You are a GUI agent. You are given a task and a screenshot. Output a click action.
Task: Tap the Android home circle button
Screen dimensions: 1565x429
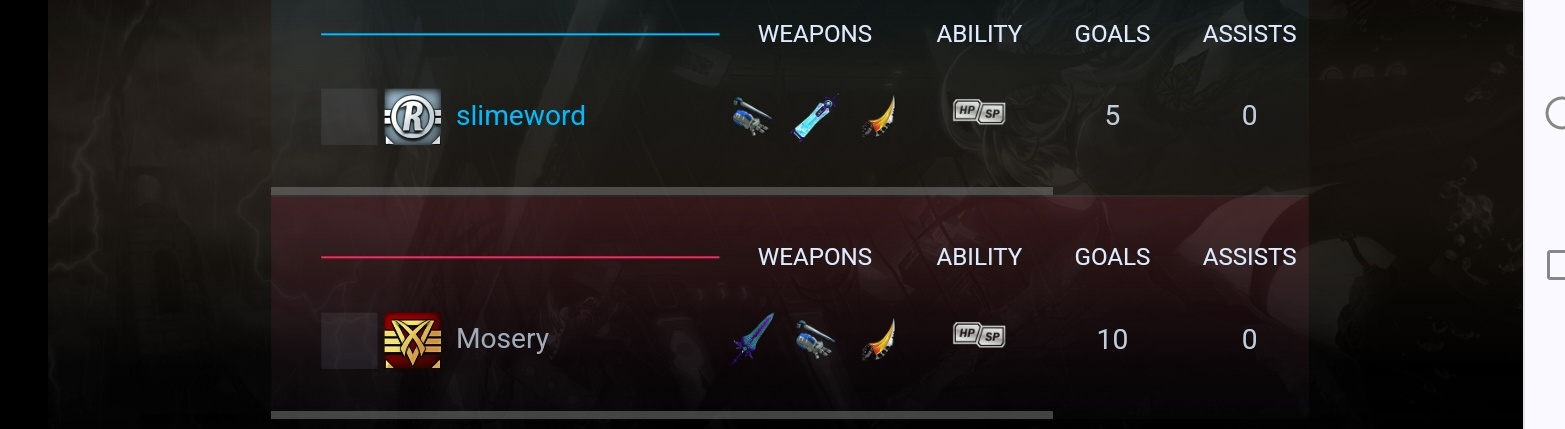[x=1557, y=113]
